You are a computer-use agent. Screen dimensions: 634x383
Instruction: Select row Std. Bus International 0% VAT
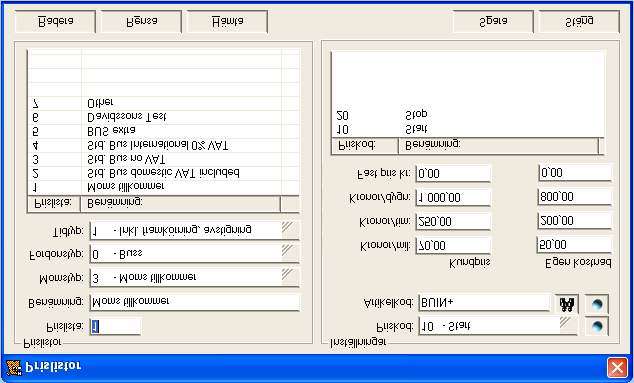[x=163, y=145]
